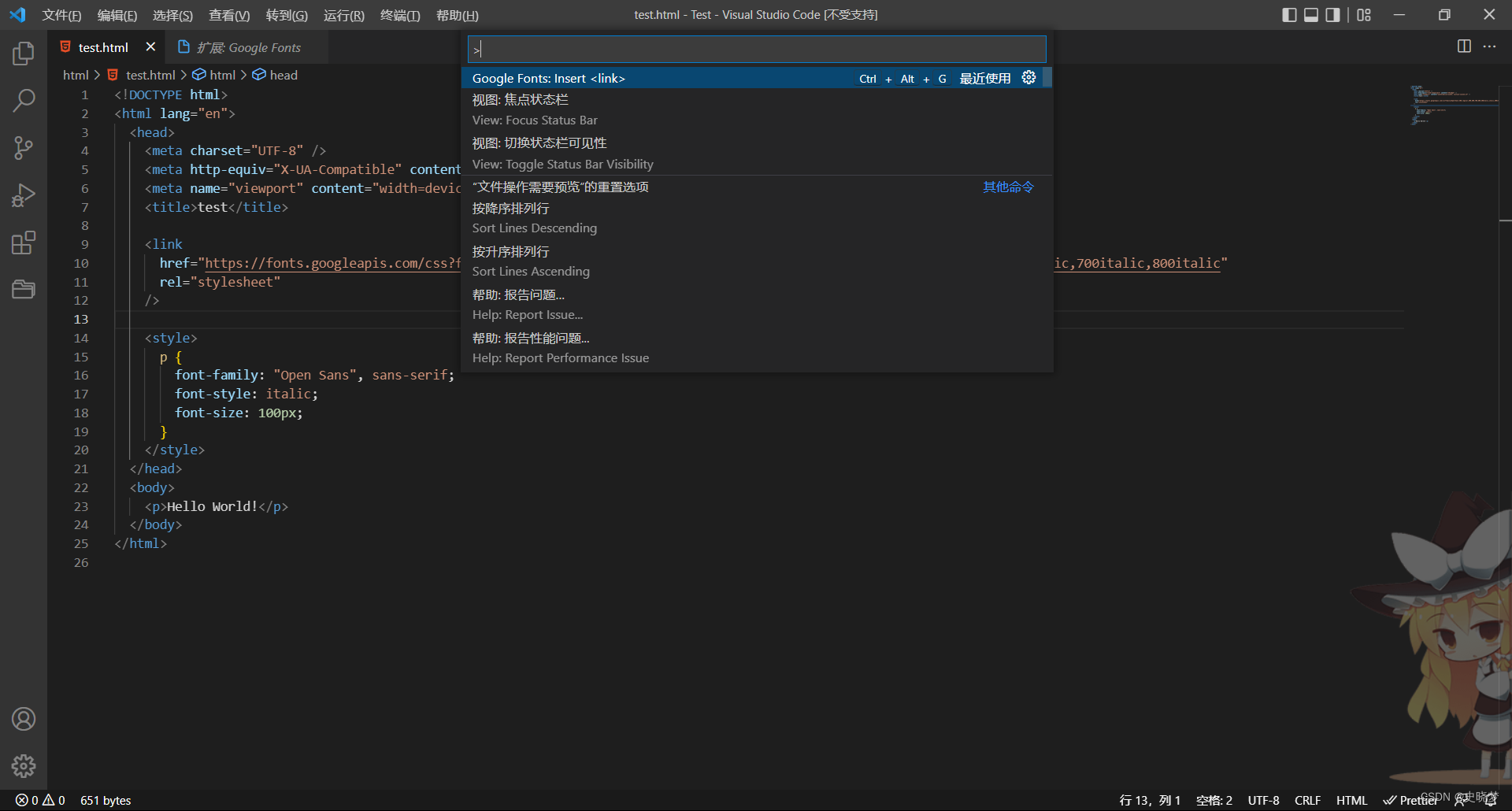Click the 其他命令 link in command palette

(1008, 187)
